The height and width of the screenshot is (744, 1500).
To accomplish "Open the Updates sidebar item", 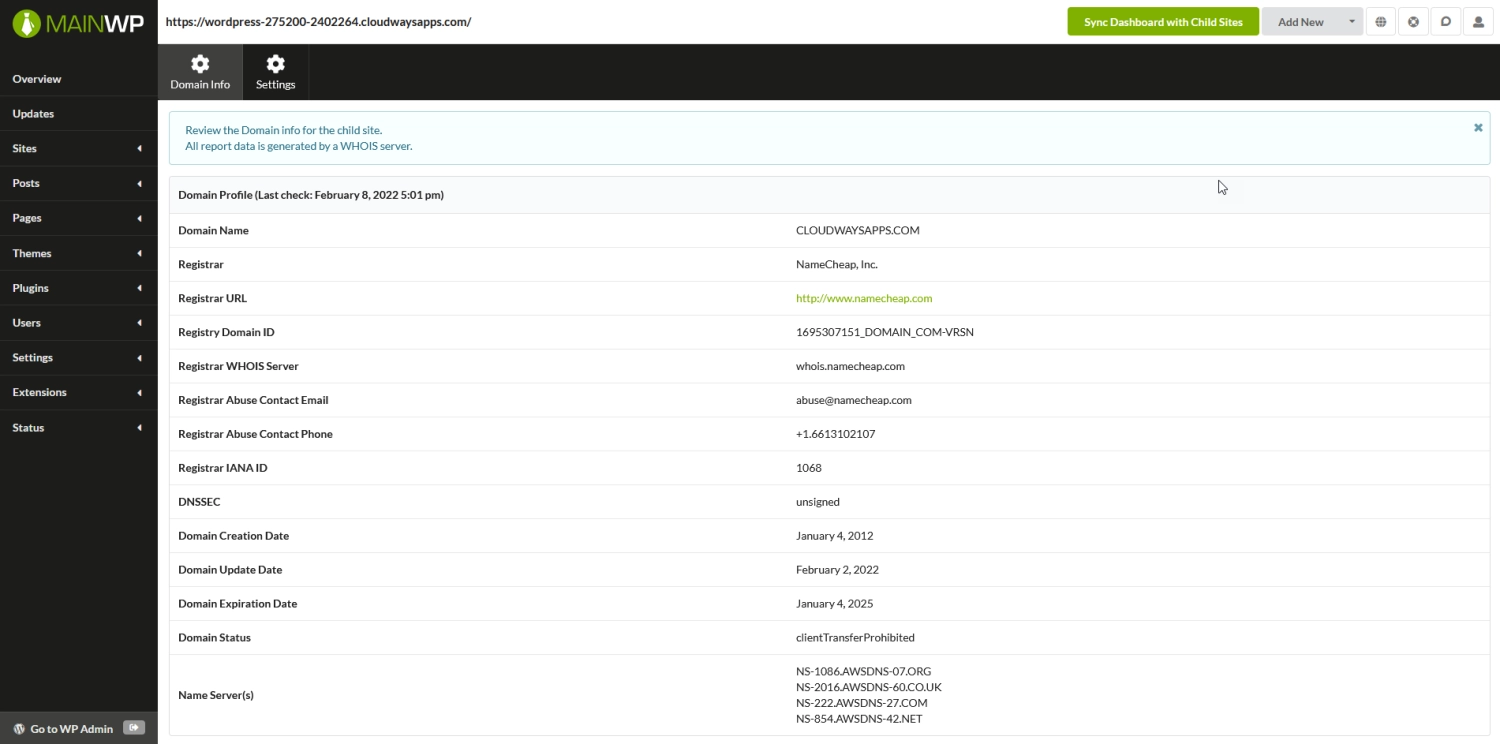I will 33,113.
